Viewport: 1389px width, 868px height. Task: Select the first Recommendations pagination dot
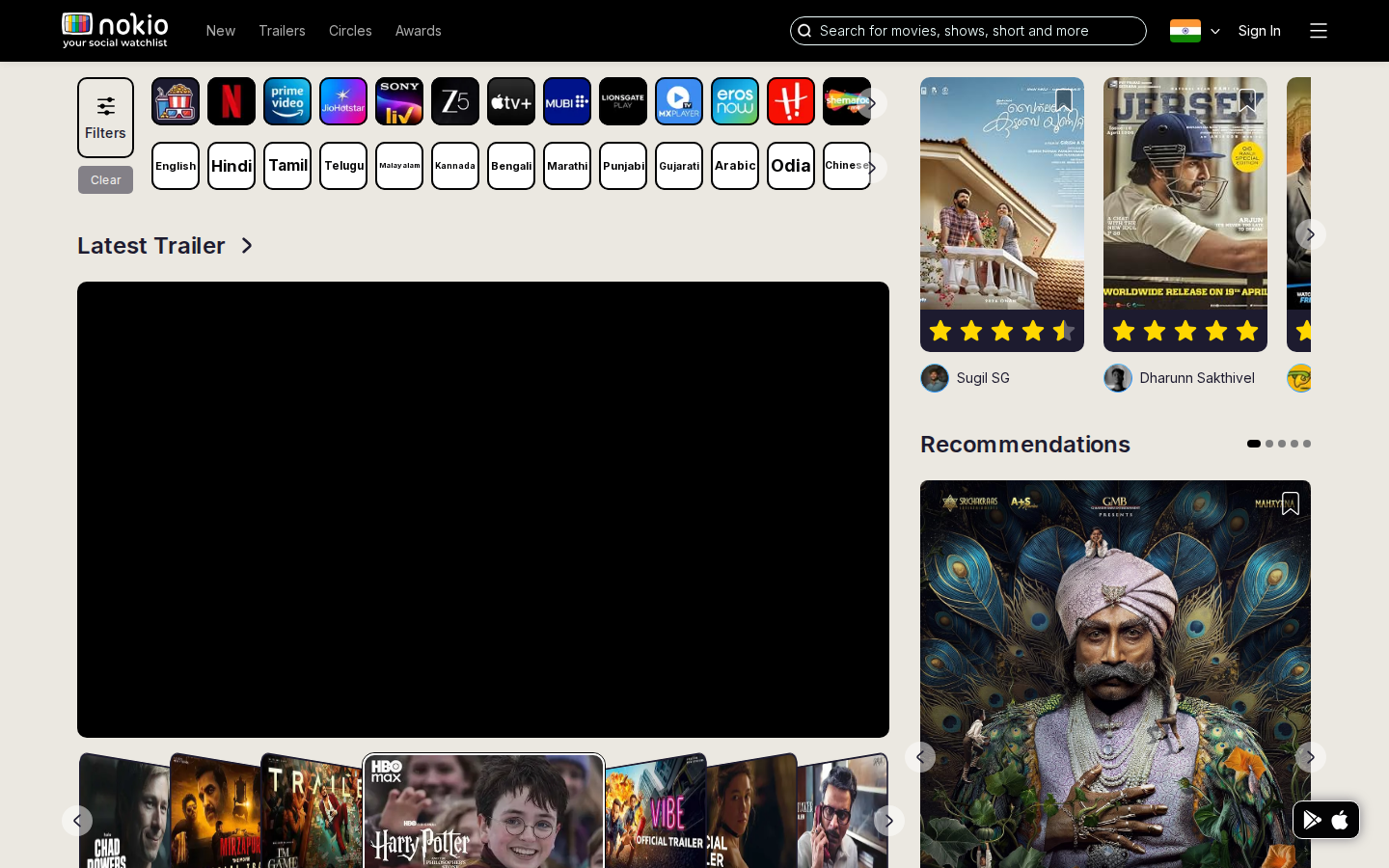[1254, 444]
